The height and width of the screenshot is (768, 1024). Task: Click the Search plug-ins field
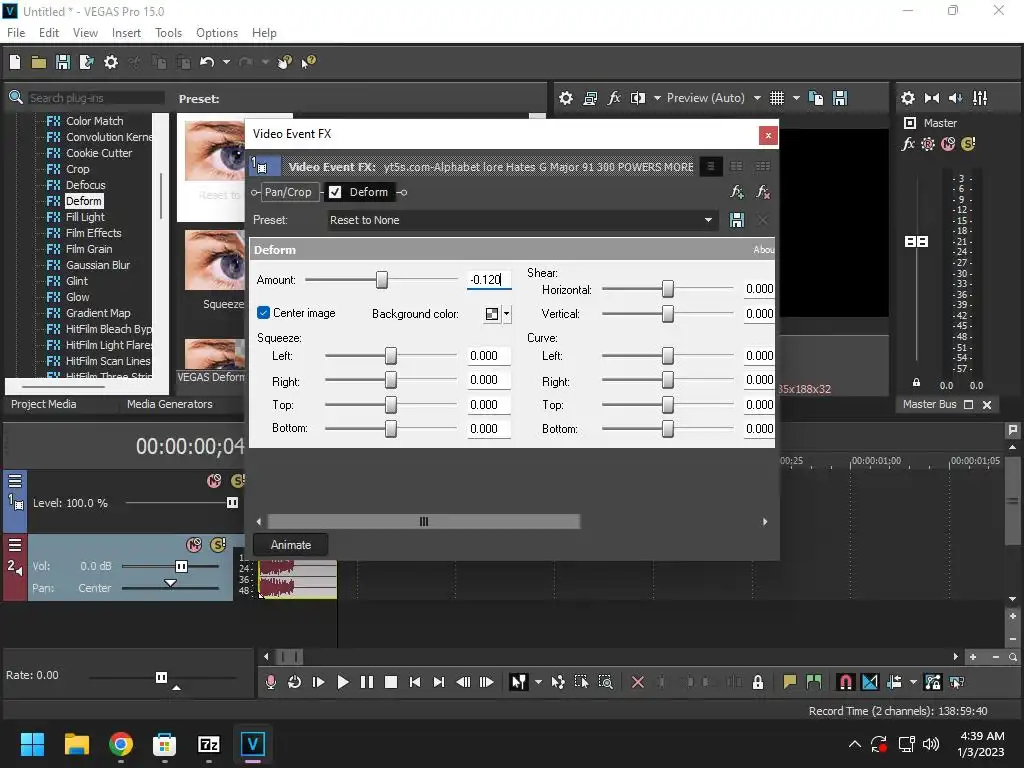point(95,97)
